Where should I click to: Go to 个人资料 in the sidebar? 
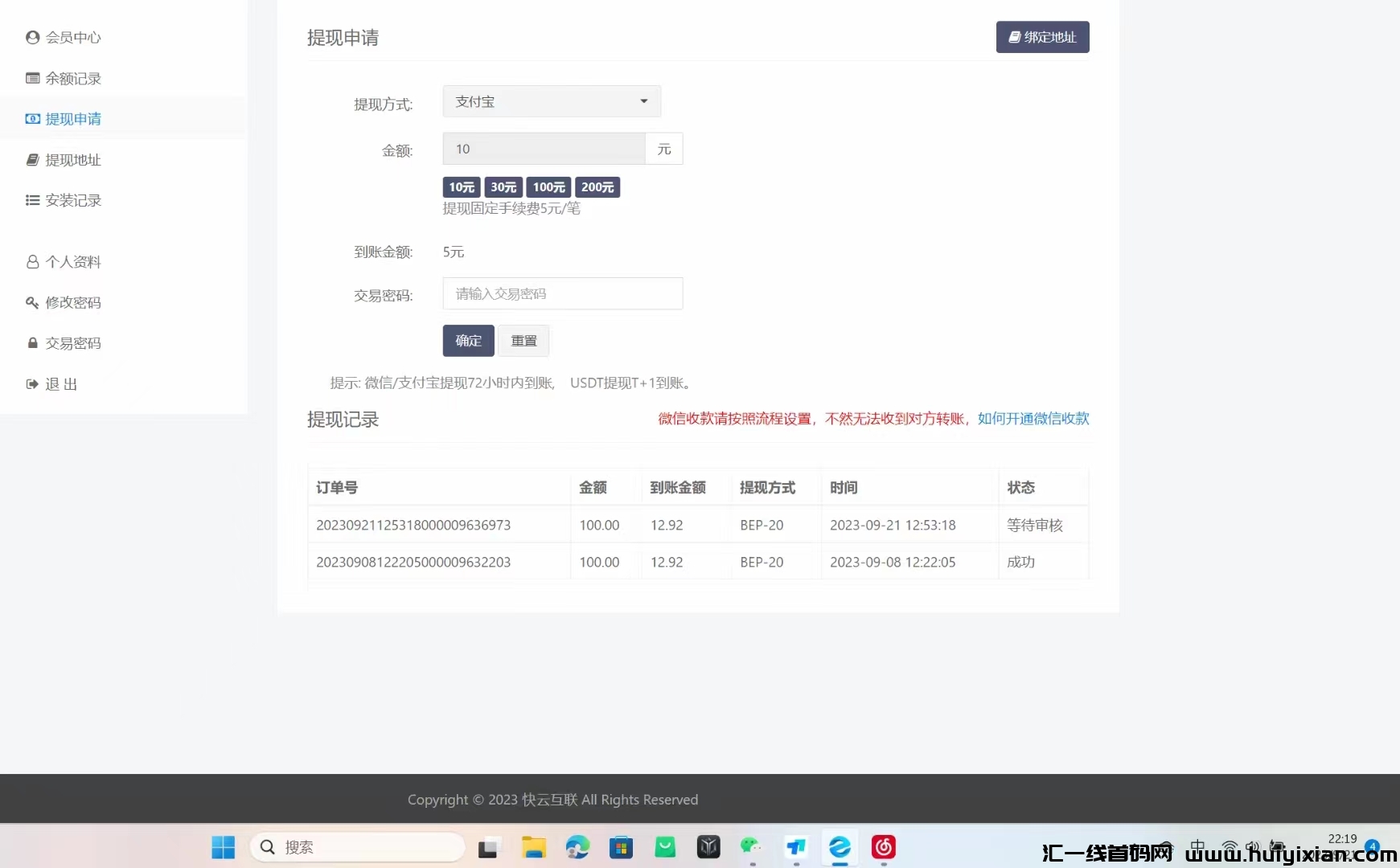73,262
